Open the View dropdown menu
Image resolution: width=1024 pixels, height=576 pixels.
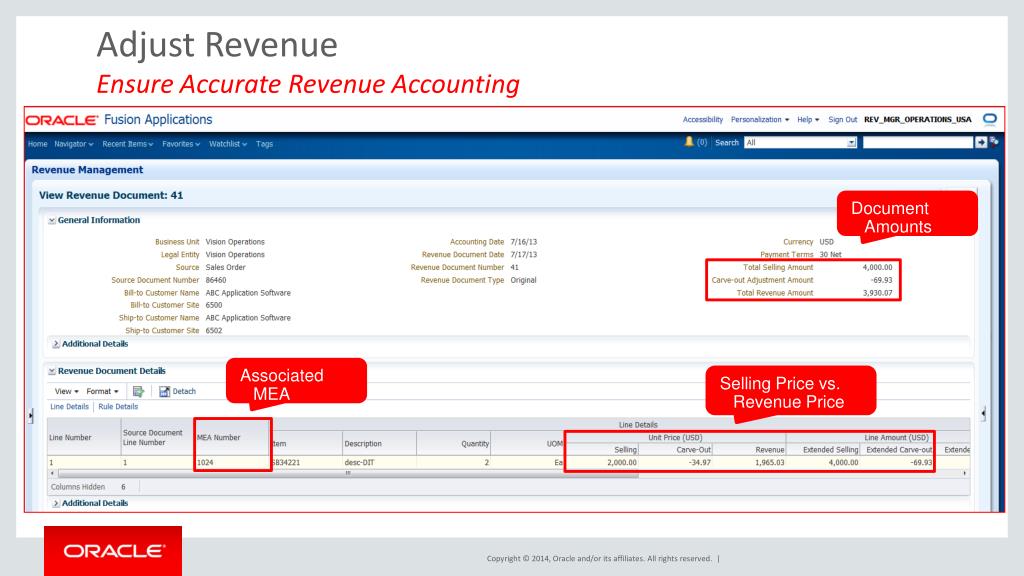click(x=67, y=391)
